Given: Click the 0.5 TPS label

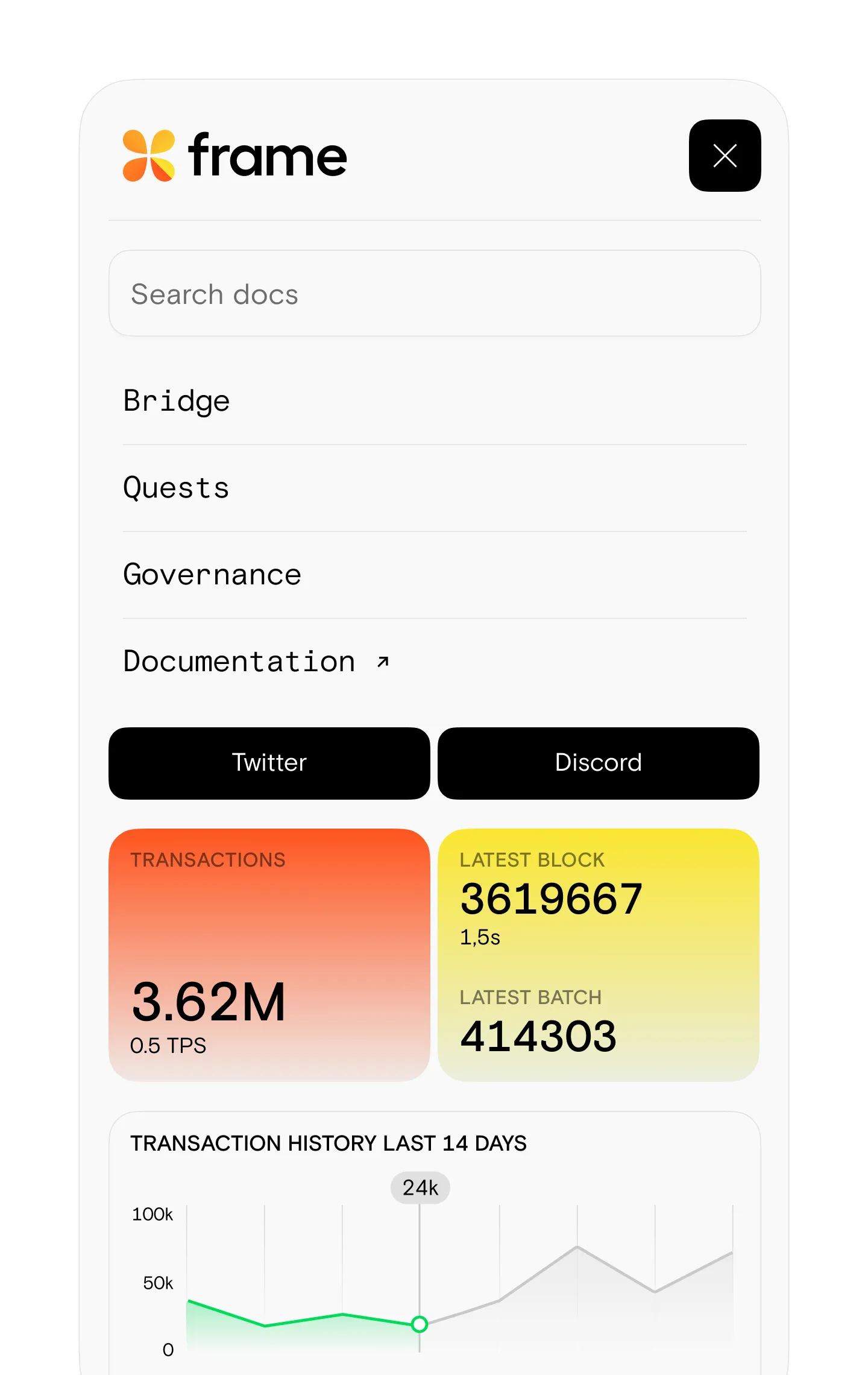Looking at the screenshot, I should tap(168, 1046).
